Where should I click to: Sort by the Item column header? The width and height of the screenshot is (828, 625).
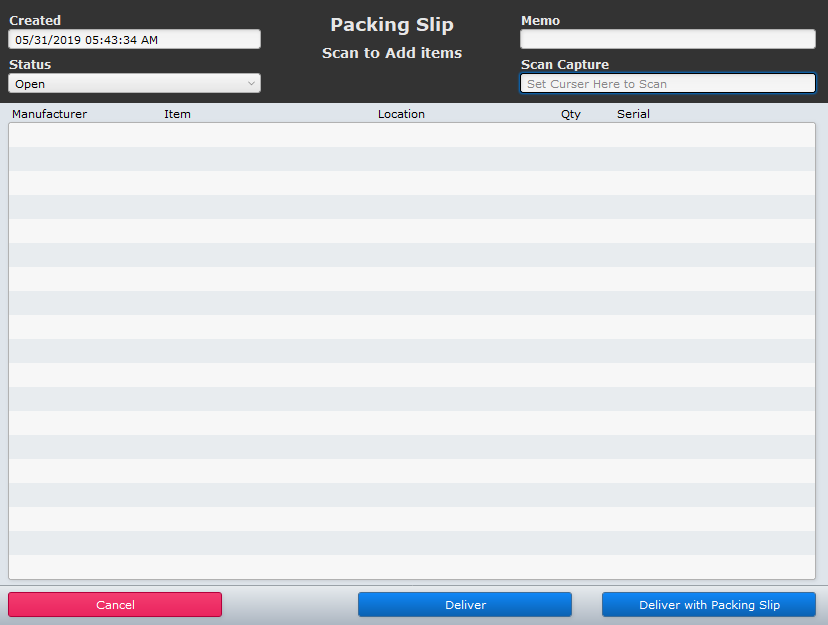click(x=177, y=113)
